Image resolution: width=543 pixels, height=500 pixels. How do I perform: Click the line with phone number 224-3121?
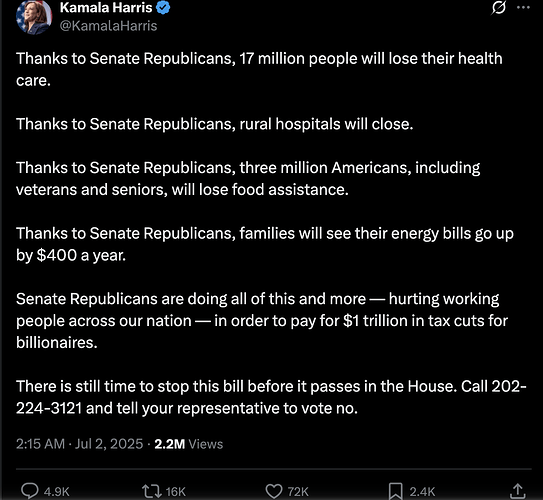[187, 408]
